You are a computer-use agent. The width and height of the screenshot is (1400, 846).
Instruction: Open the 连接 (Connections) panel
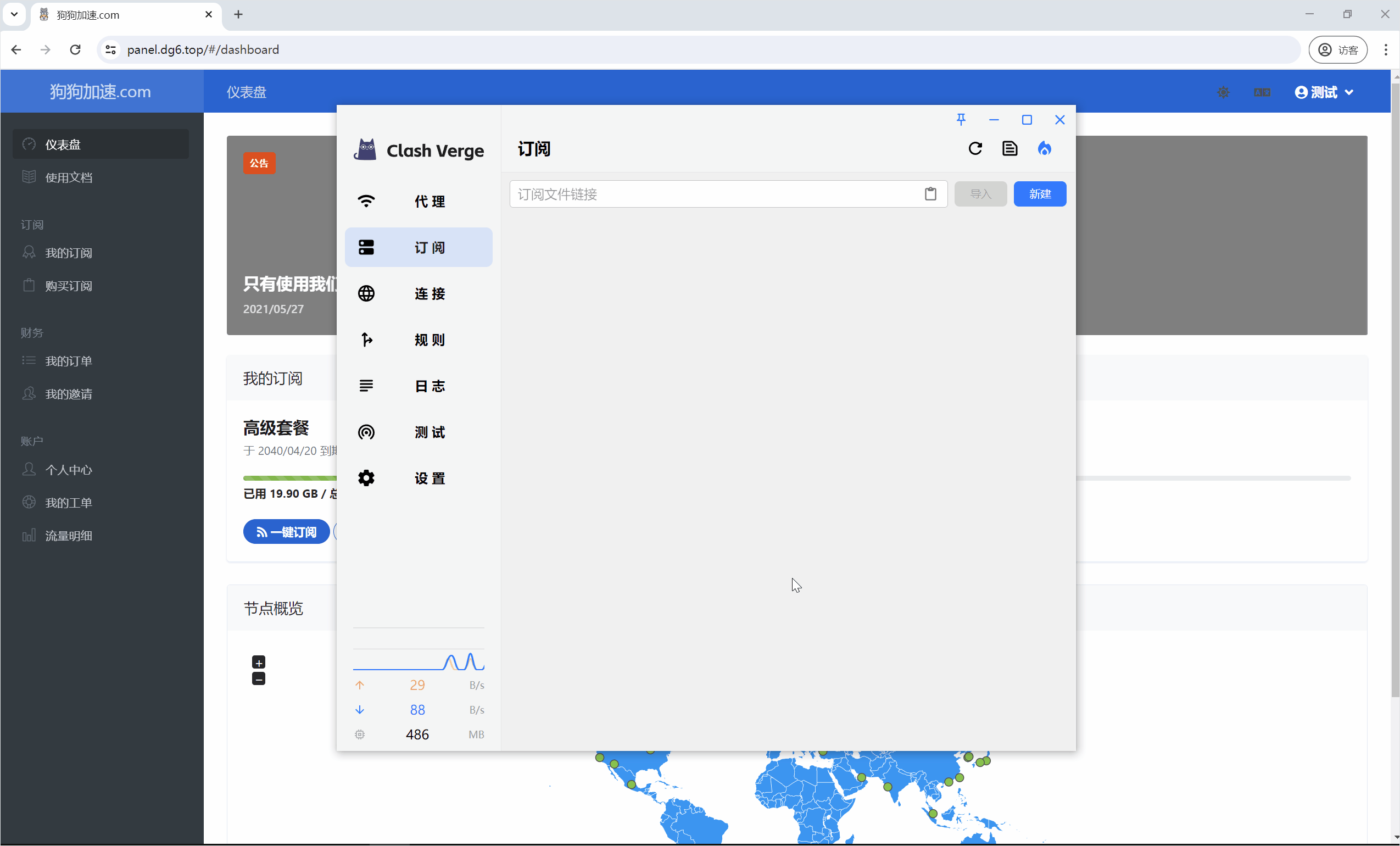[419, 294]
